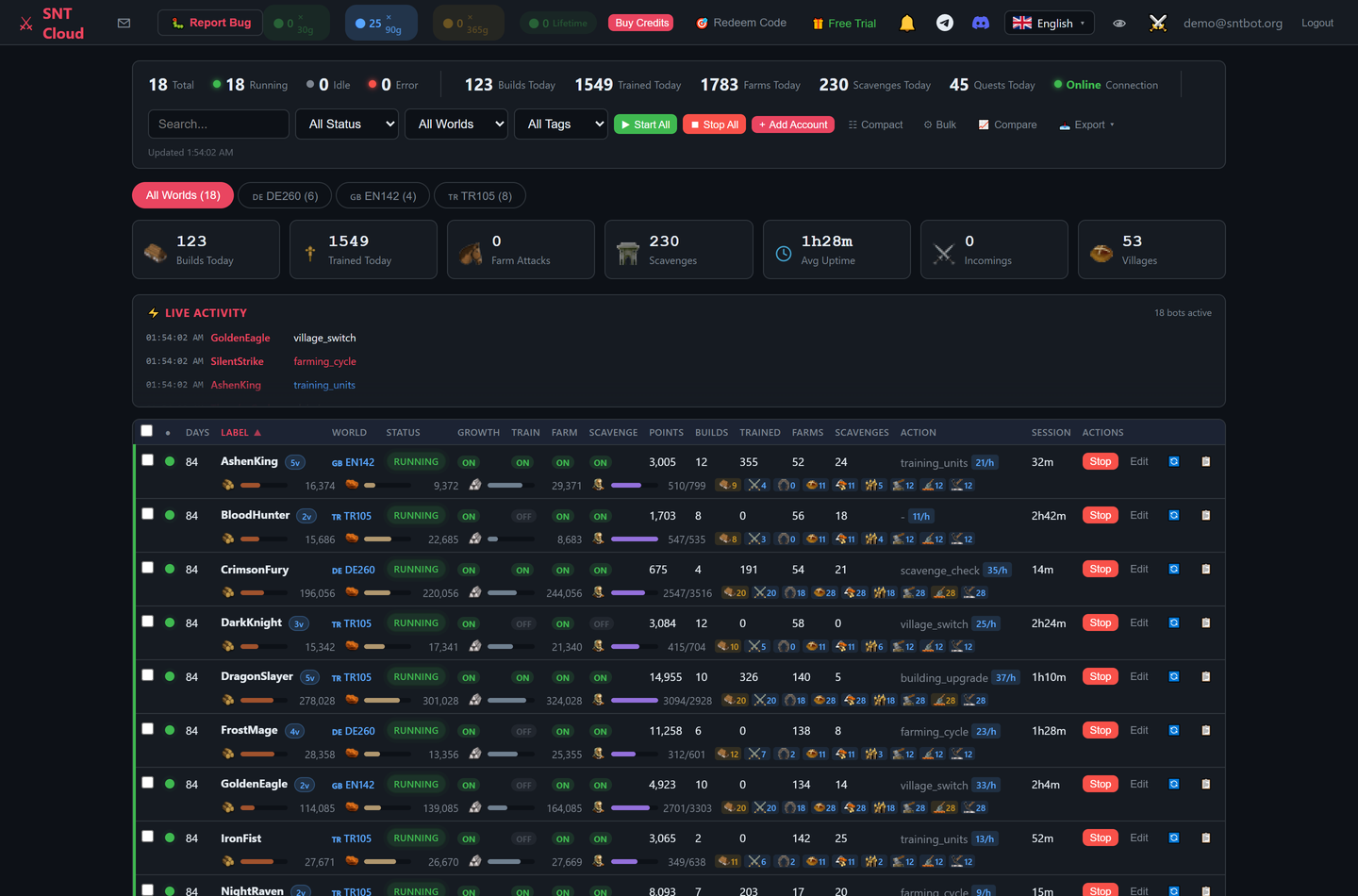The width and height of the screenshot is (1358, 896).
Task: Click the notification bell icon
Action: coord(907,23)
